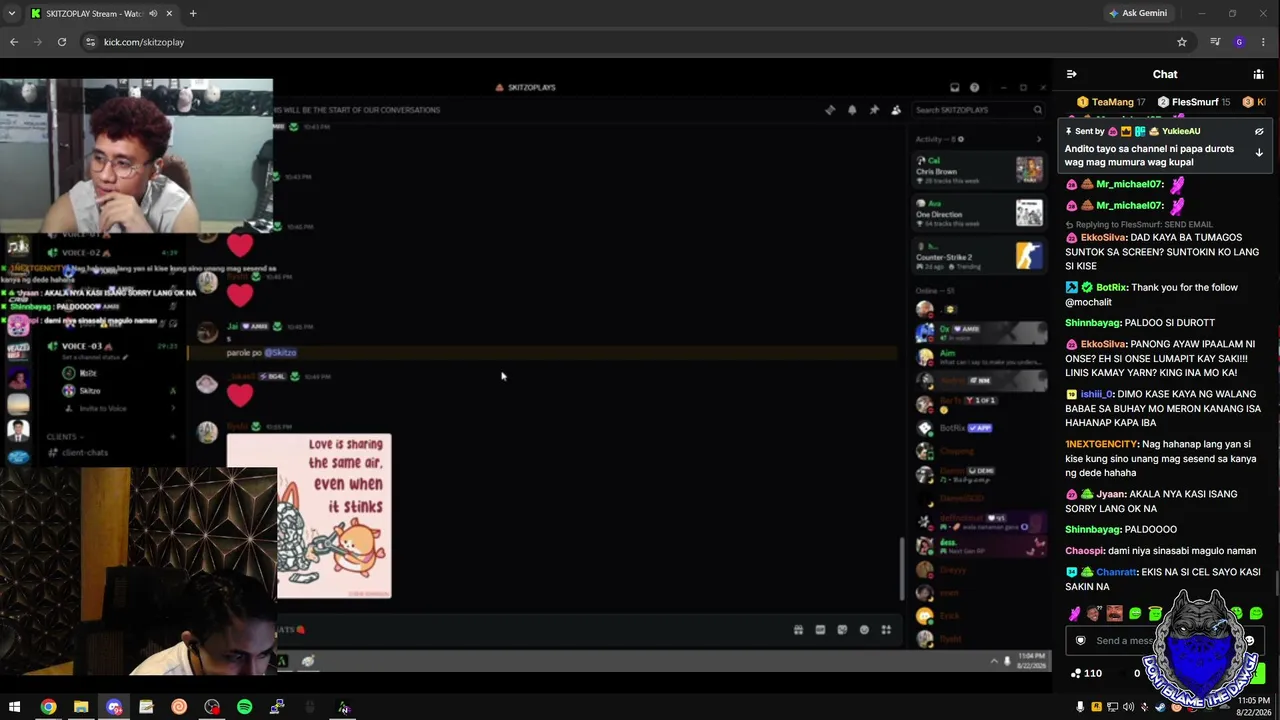Open Chaospi chat username

[x=1084, y=551]
